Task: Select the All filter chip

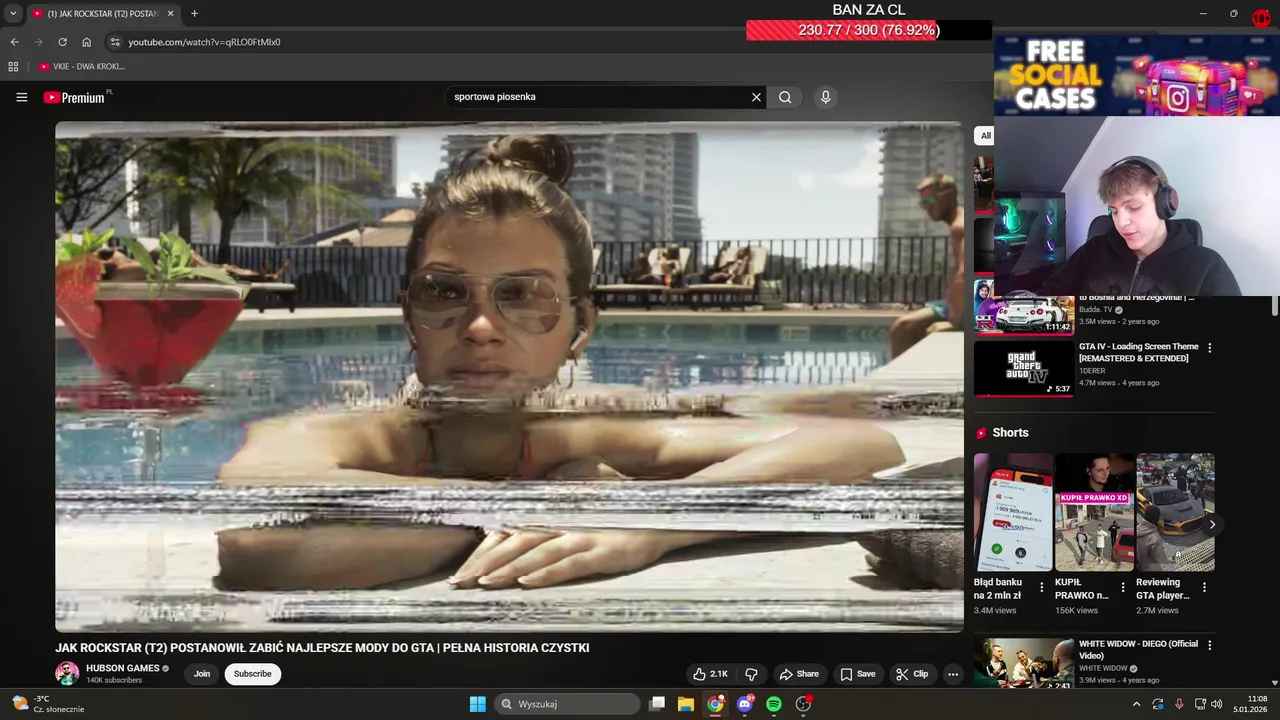Action: pos(985,135)
